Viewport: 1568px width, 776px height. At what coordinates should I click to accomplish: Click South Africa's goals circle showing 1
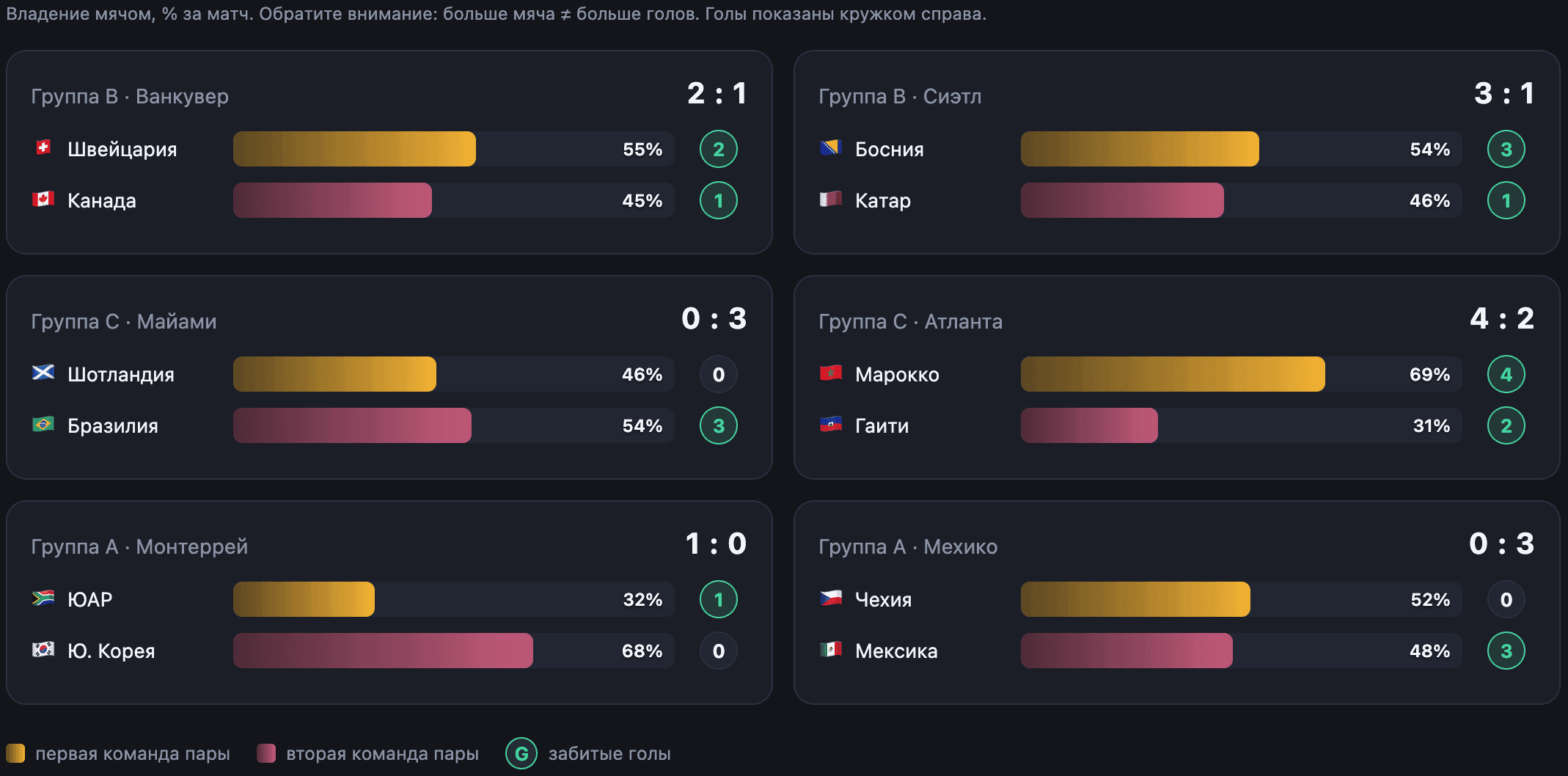[719, 599]
